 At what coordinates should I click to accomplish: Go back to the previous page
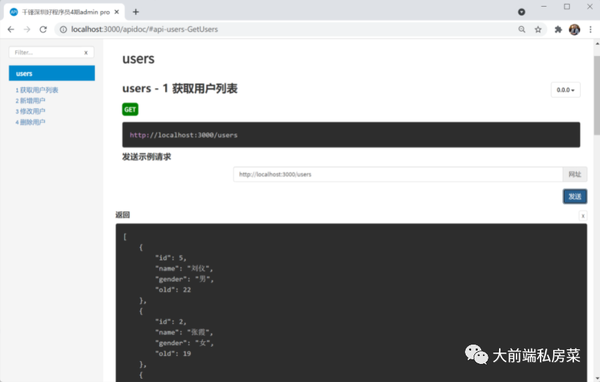(x=11, y=29)
